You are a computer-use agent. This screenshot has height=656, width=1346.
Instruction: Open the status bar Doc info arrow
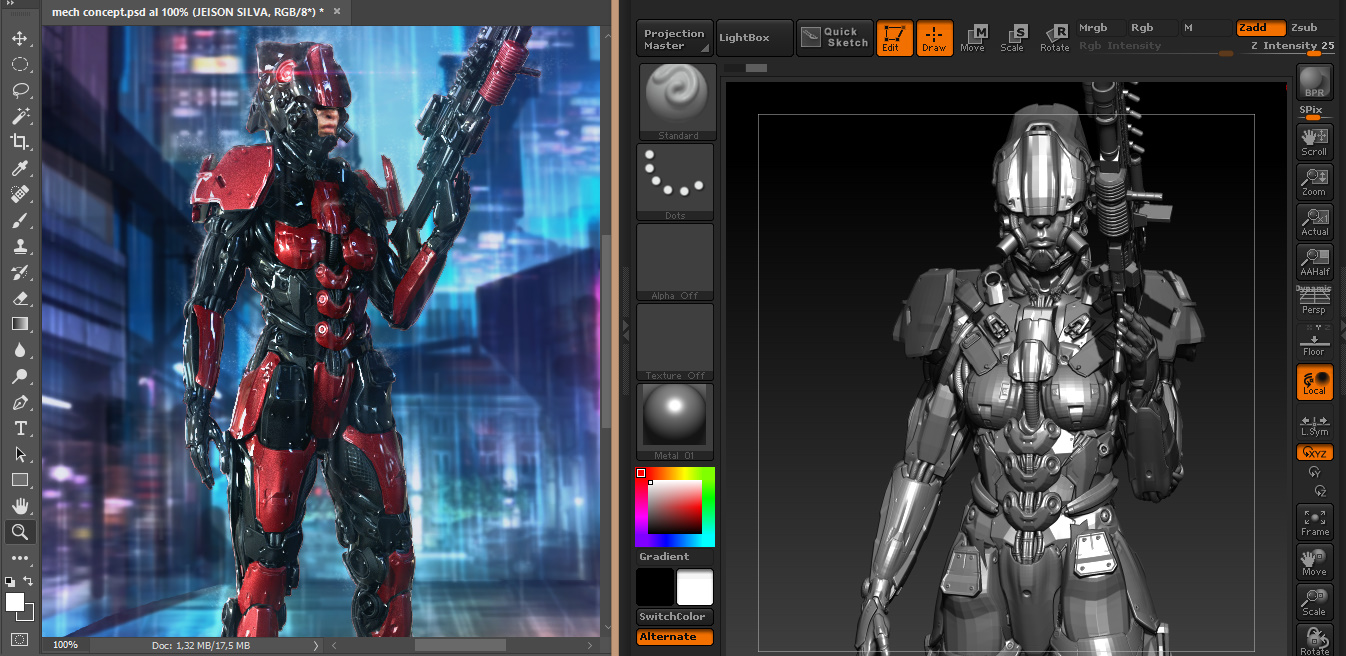click(316, 646)
